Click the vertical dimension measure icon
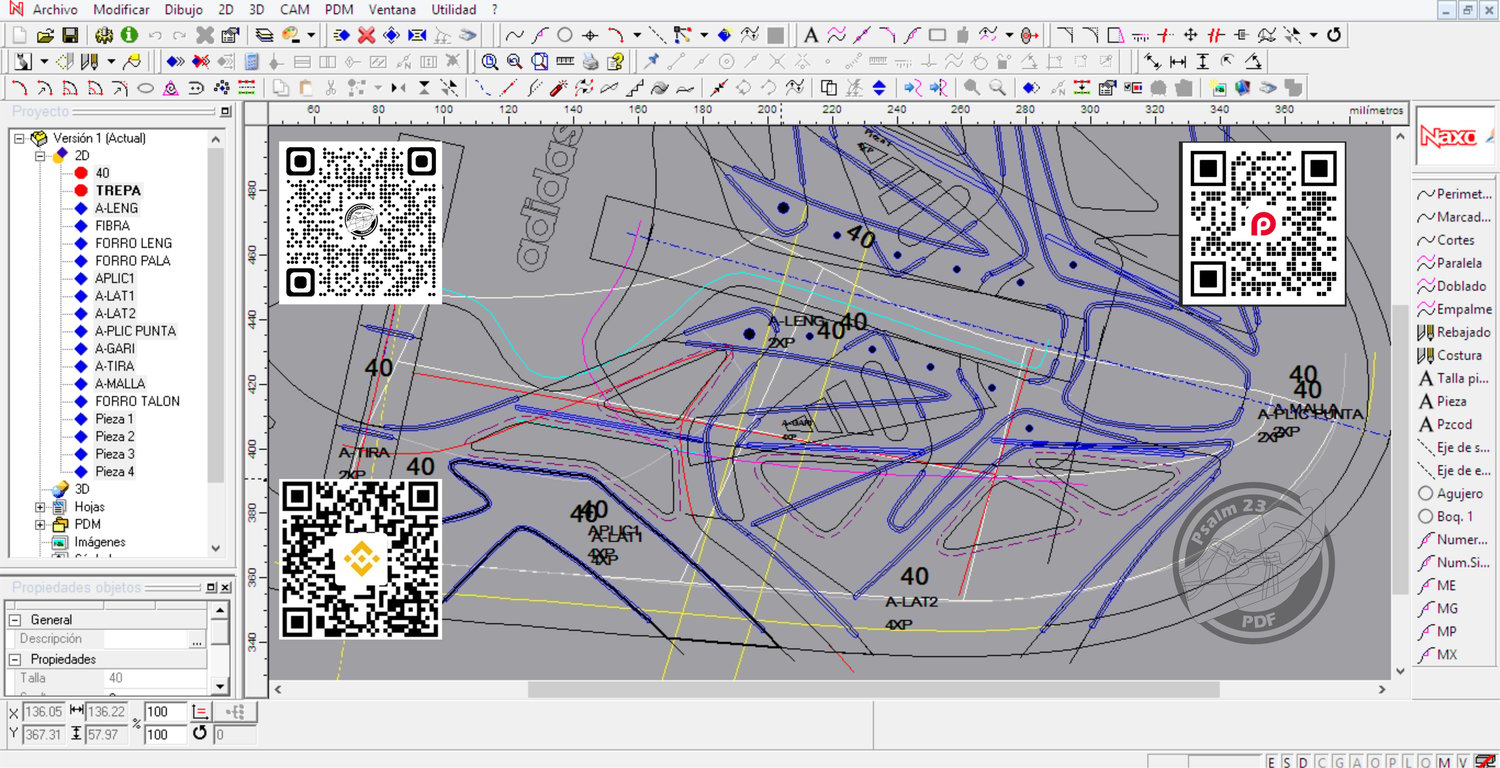This screenshot has width=1500, height=768. click(x=1203, y=61)
